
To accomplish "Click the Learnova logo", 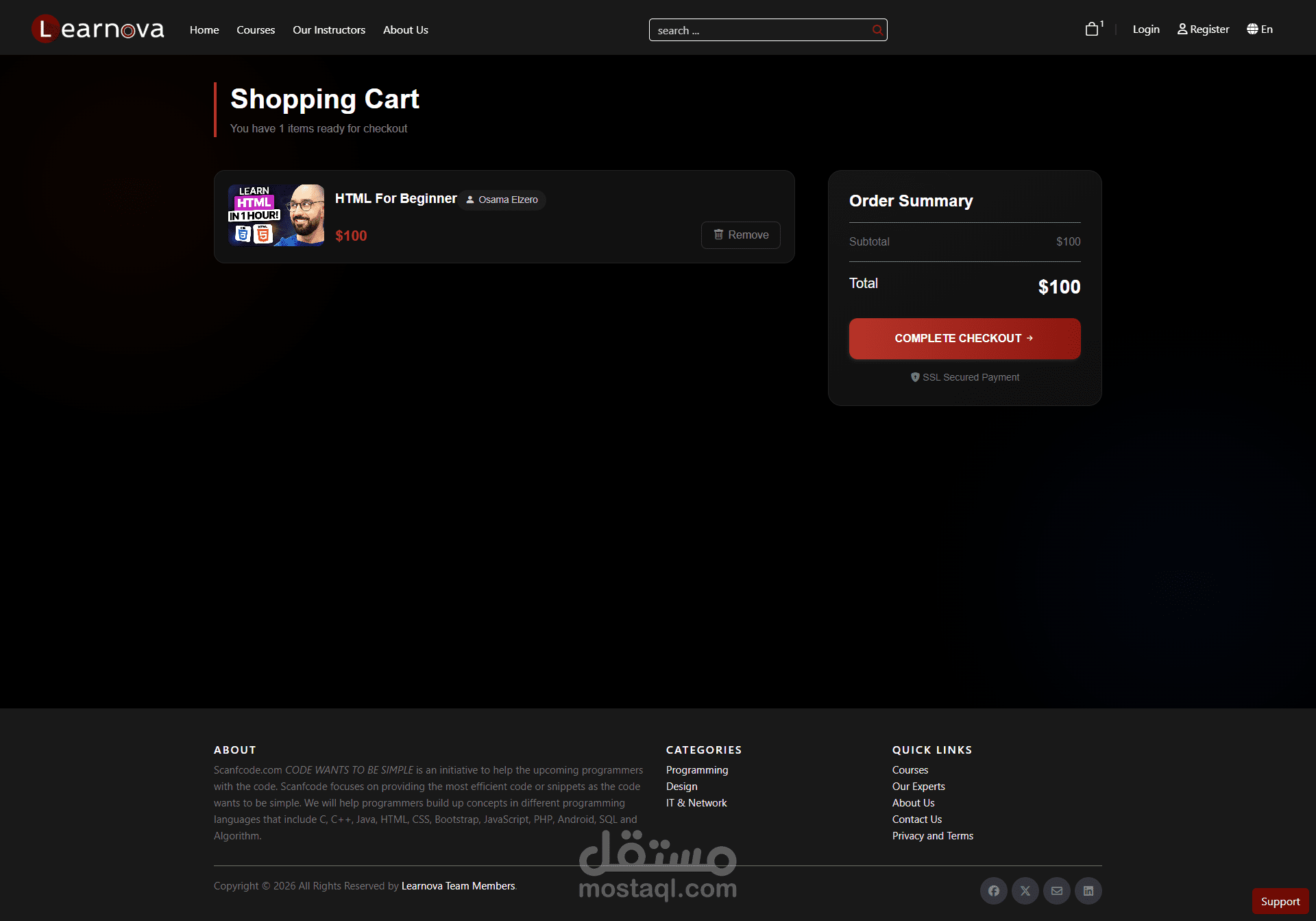I will coord(98,29).
